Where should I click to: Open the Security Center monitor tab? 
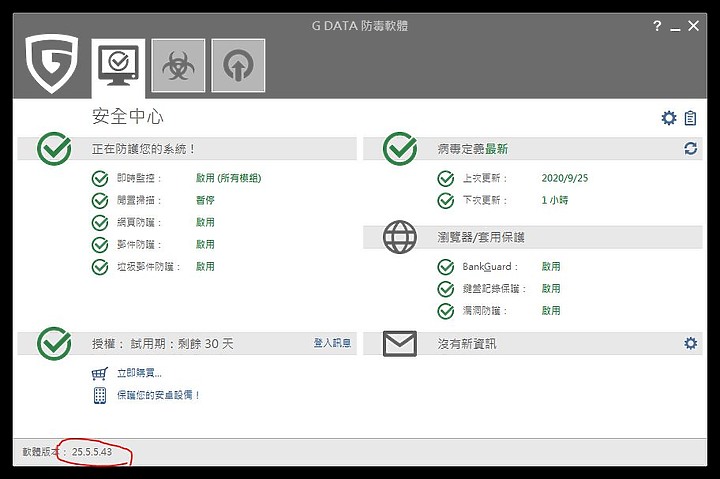(118, 66)
